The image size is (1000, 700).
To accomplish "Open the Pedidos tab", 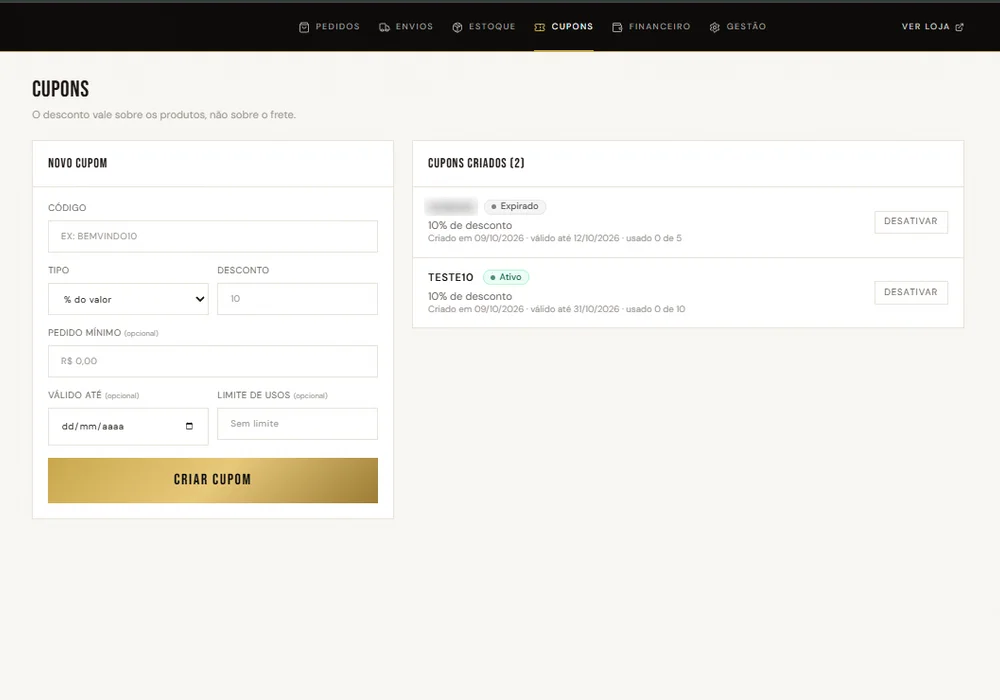I will point(329,27).
